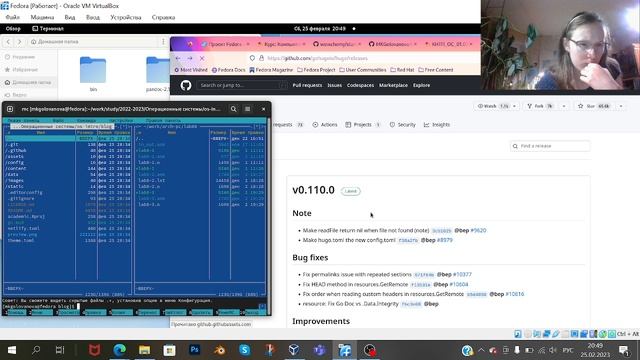Click the Firefox address bar URL
The height and width of the screenshot is (360, 640).
click(318, 58)
